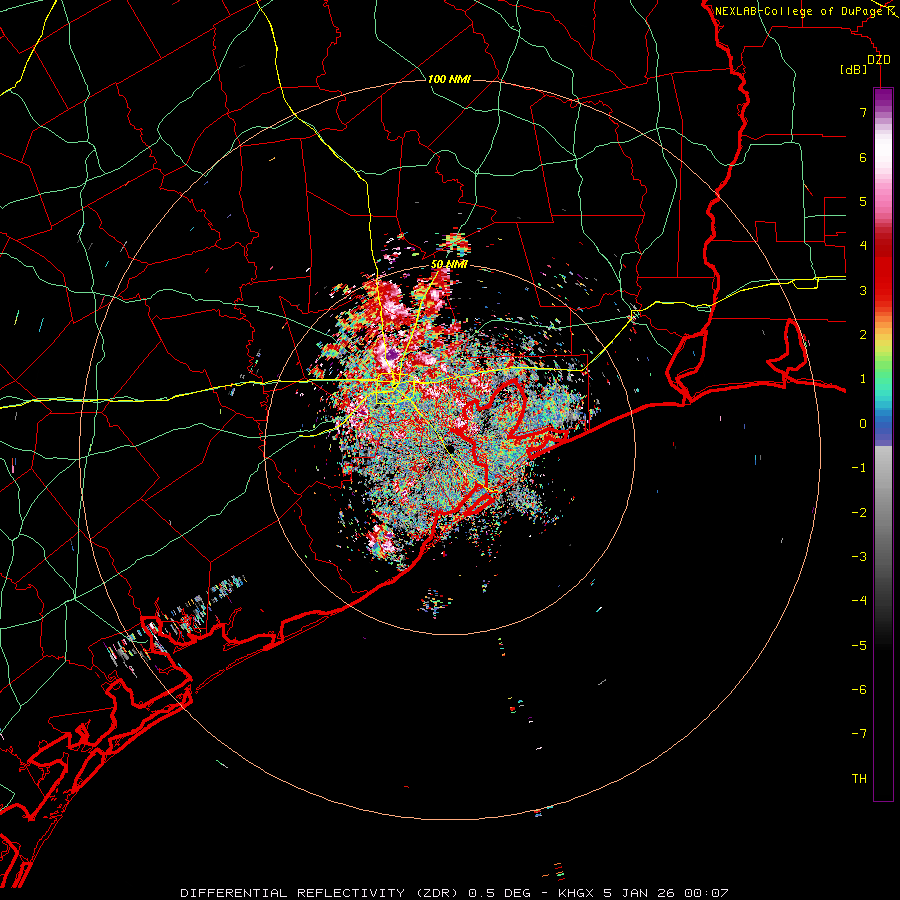Select the "-4" color scale value
The height and width of the screenshot is (900, 900).
pyautogui.click(x=859, y=601)
